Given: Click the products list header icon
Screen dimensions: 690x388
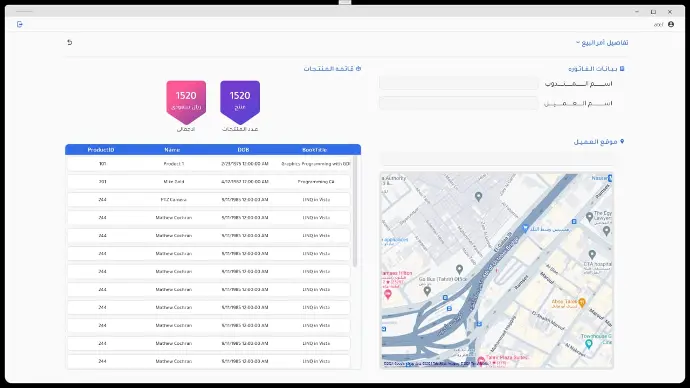Looking at the screenshot, I should click(358, 69).
